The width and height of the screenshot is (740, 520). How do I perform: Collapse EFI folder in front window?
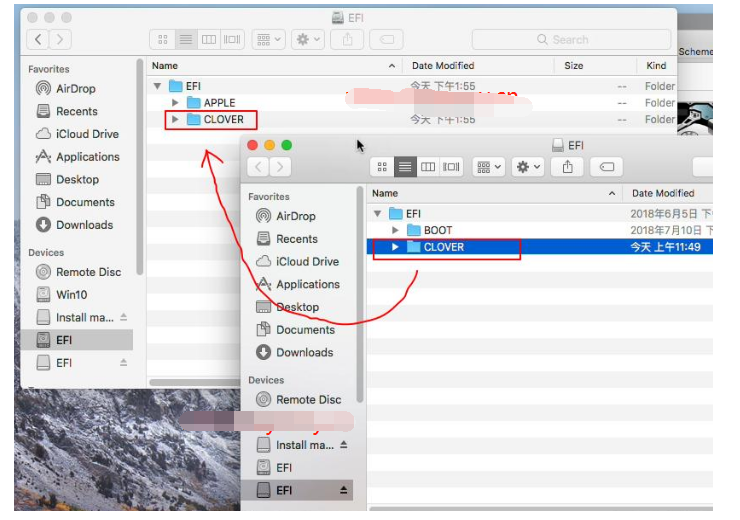click(378, 214)
